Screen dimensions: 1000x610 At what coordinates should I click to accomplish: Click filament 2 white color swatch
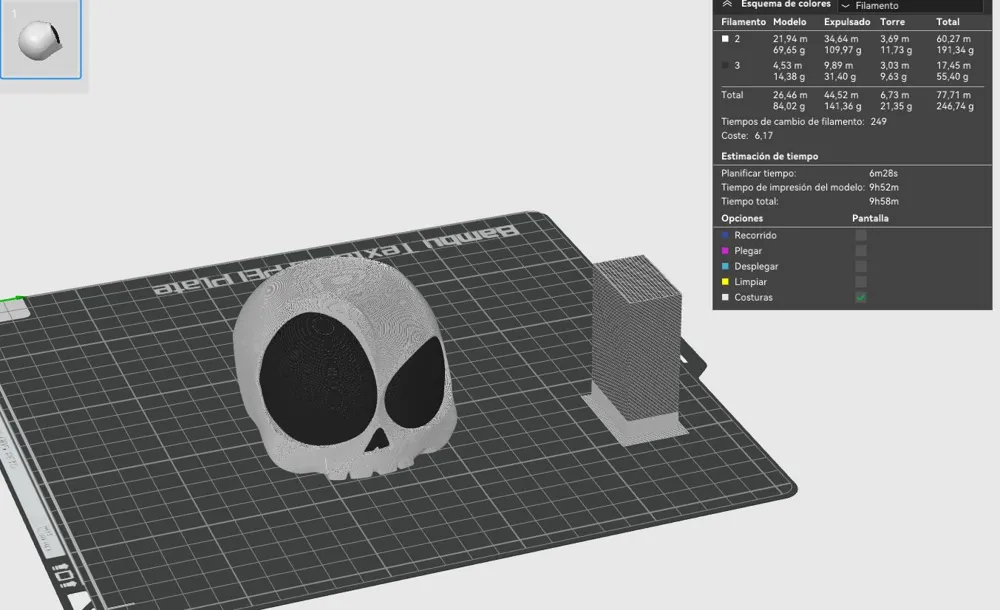point(725,39)
